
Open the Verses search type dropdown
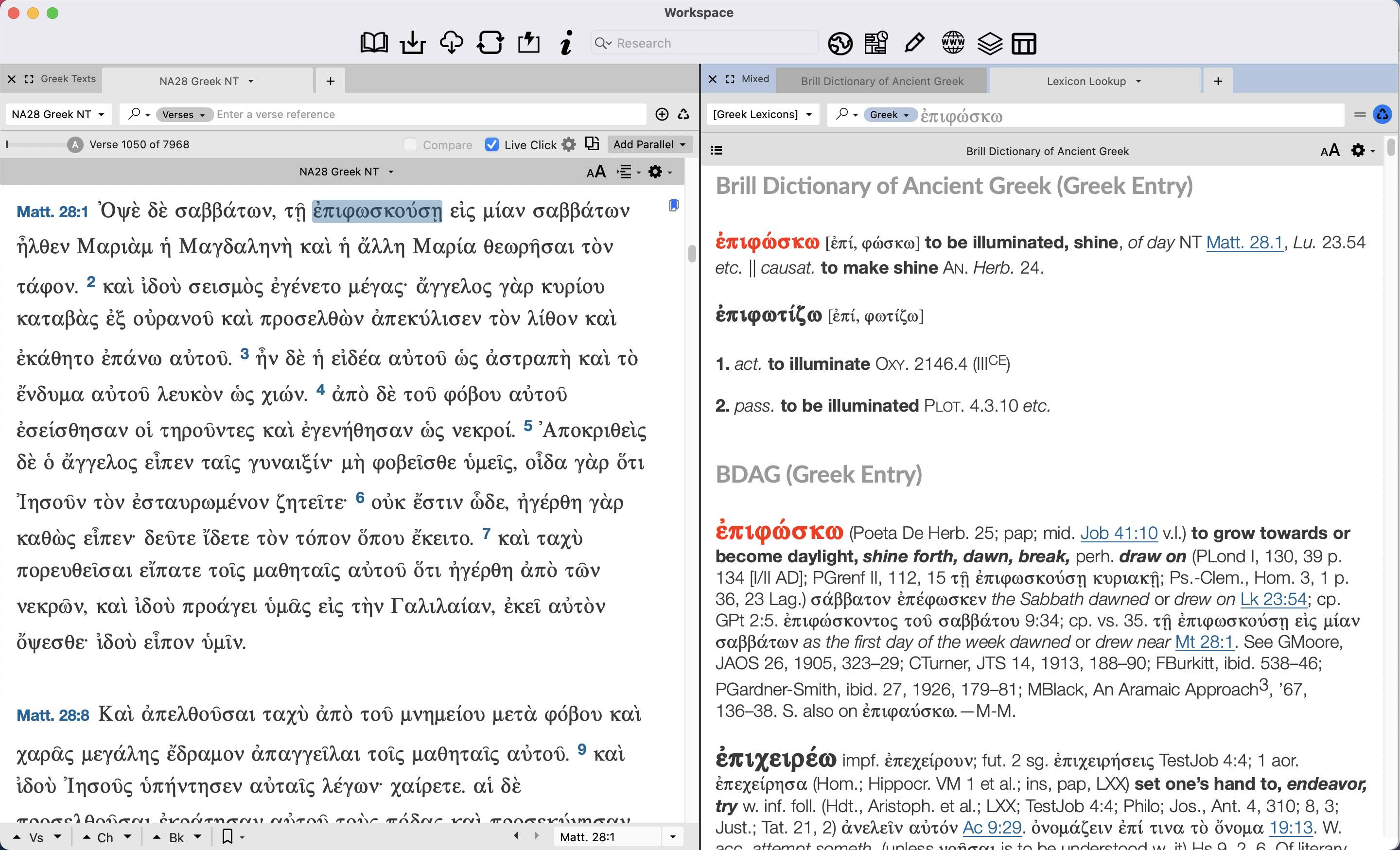coord(184,115)
